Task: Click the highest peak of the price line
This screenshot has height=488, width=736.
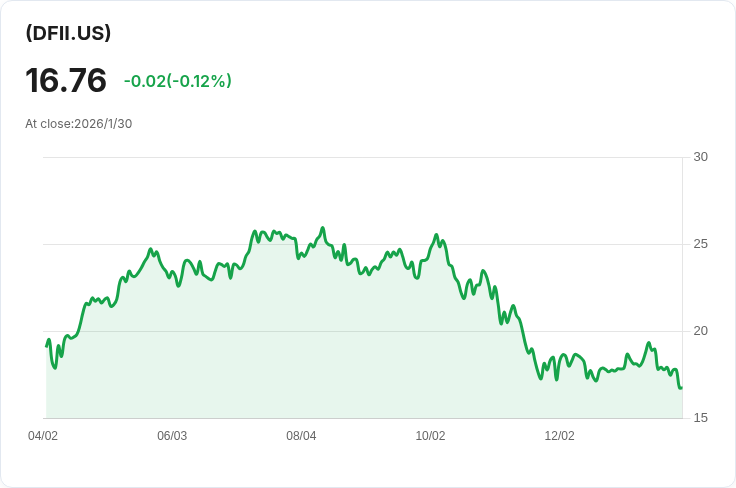Action: tap(323, 228)
